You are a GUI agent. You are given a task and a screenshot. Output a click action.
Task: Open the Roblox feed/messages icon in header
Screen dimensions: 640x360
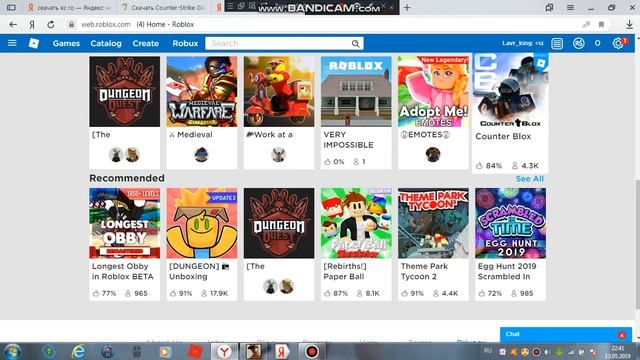point(557,43)
